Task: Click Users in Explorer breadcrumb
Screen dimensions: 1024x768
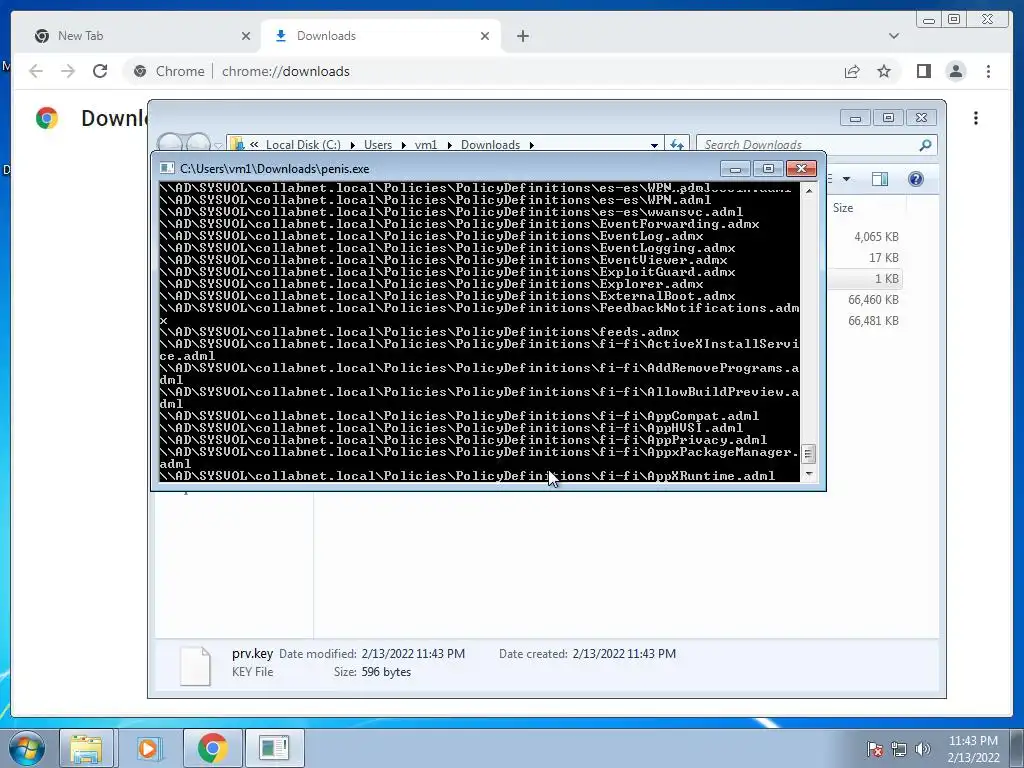Action: click(377, 144)
